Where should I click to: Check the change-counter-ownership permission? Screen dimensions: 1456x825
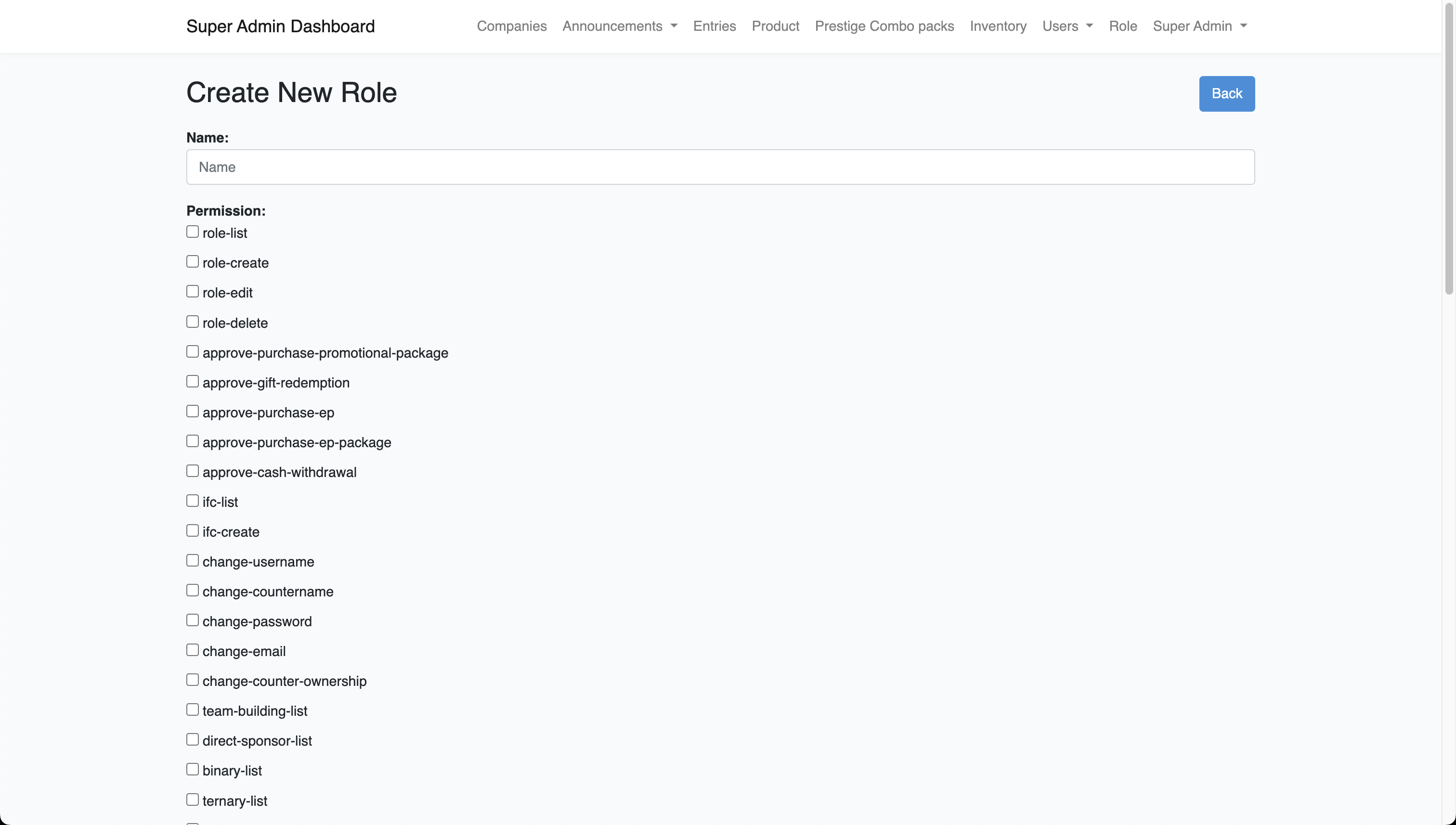click(193, 680)
